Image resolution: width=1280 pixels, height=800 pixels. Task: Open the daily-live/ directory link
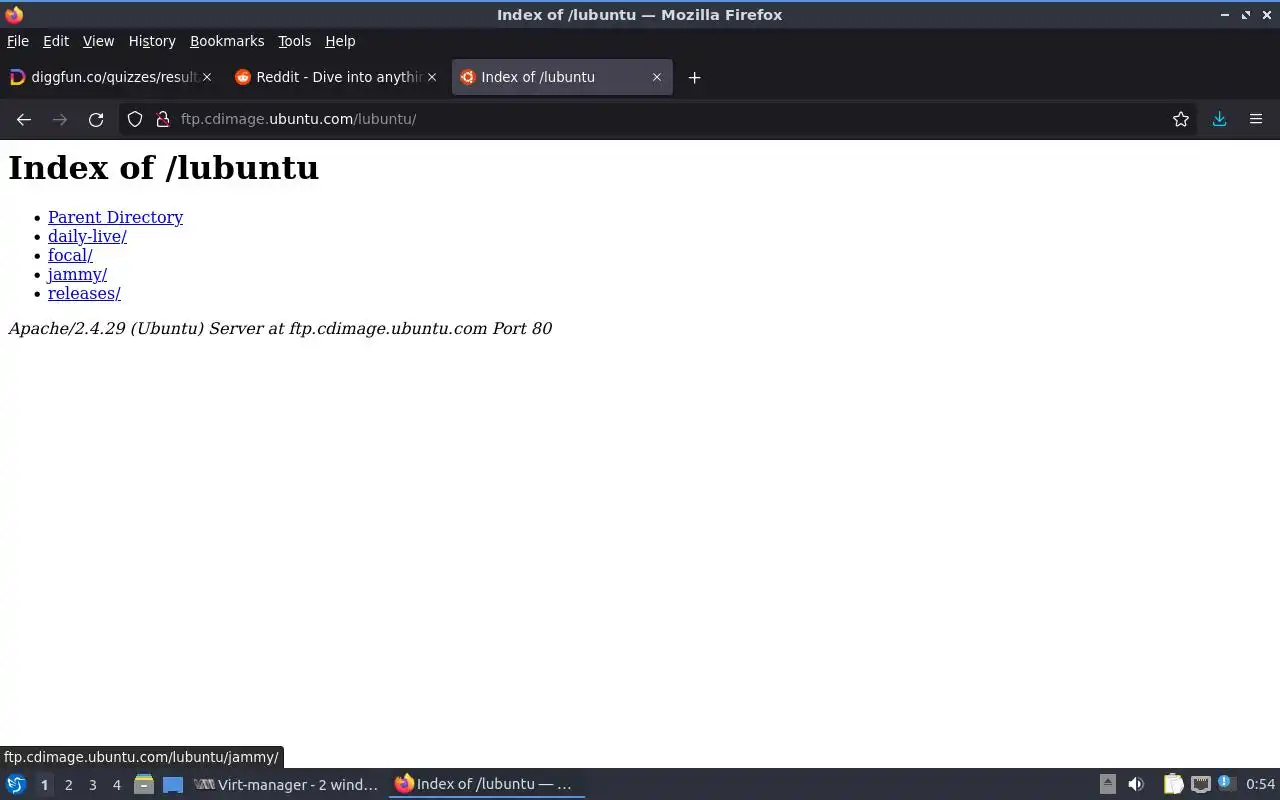tap(87, 236)
